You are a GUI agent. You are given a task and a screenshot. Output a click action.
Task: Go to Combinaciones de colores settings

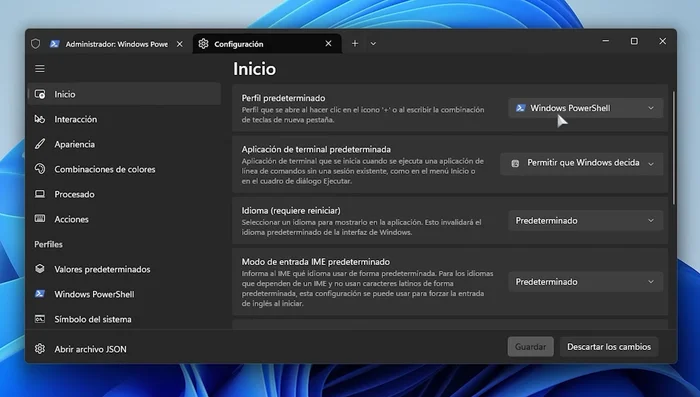(x=125, y=169)
